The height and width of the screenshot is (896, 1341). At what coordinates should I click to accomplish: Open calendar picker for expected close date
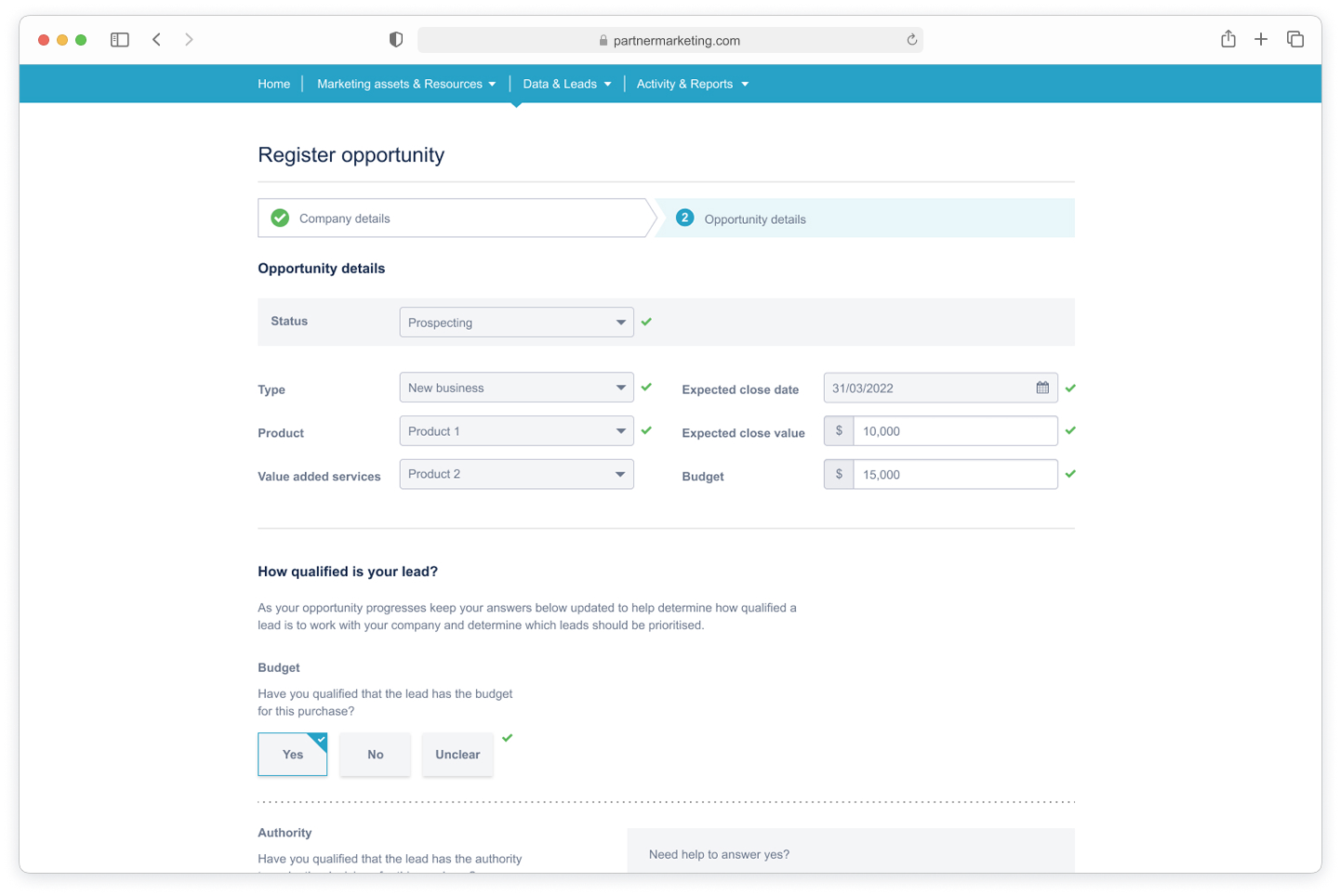coord(1042,388)
